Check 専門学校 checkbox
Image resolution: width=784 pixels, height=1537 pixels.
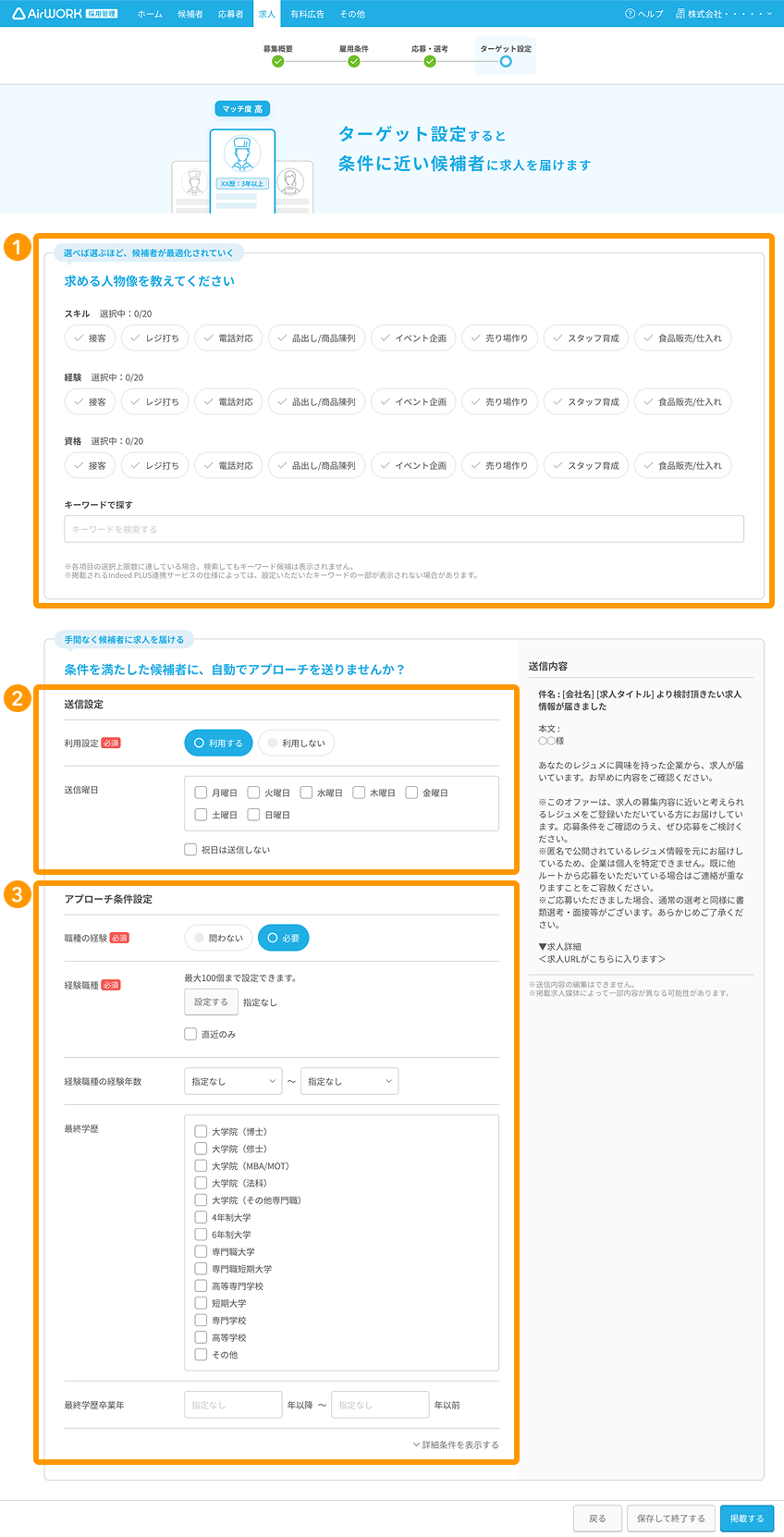click(201, 1320)
